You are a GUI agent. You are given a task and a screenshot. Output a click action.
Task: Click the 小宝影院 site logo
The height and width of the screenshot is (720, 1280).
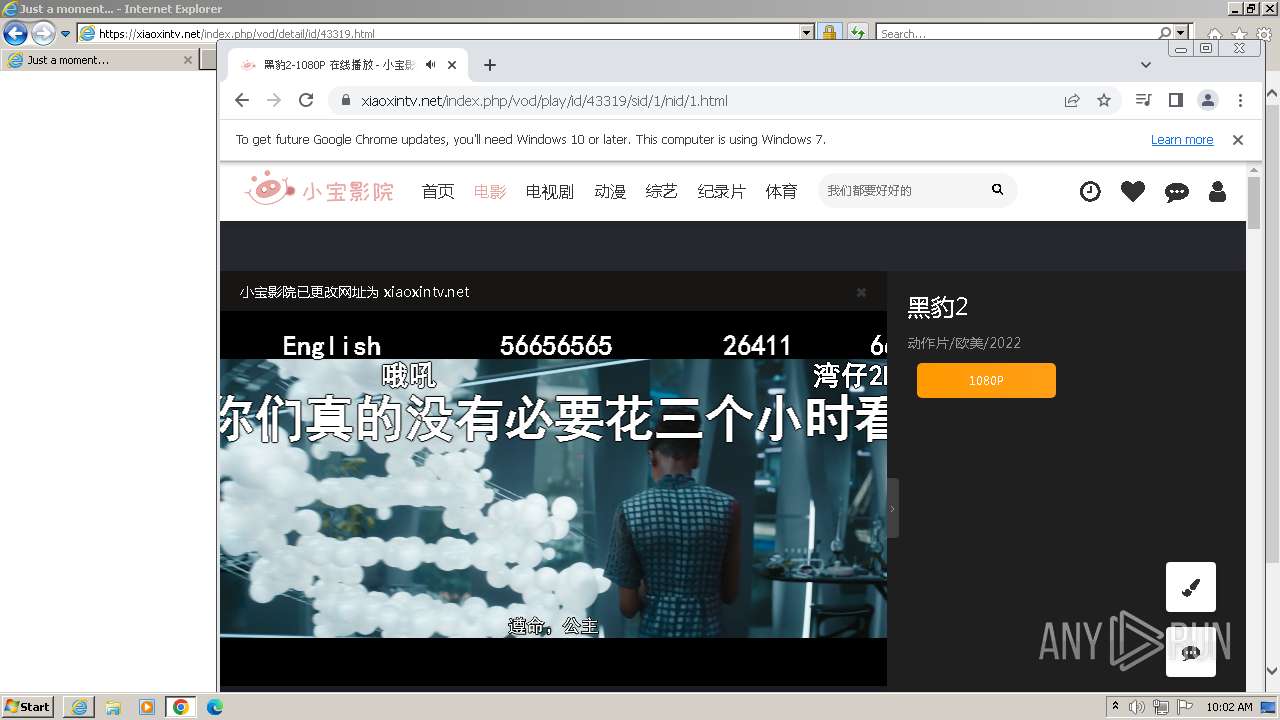tap(320, 189)
